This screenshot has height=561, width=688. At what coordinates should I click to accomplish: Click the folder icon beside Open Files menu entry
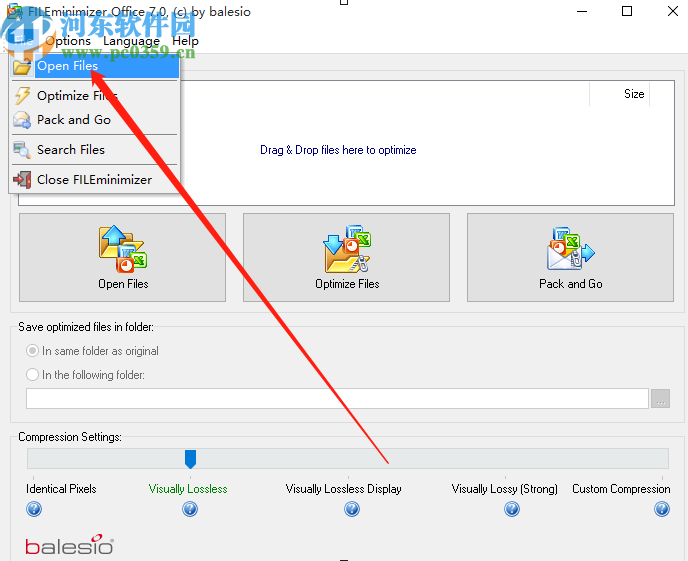point(22,66)
